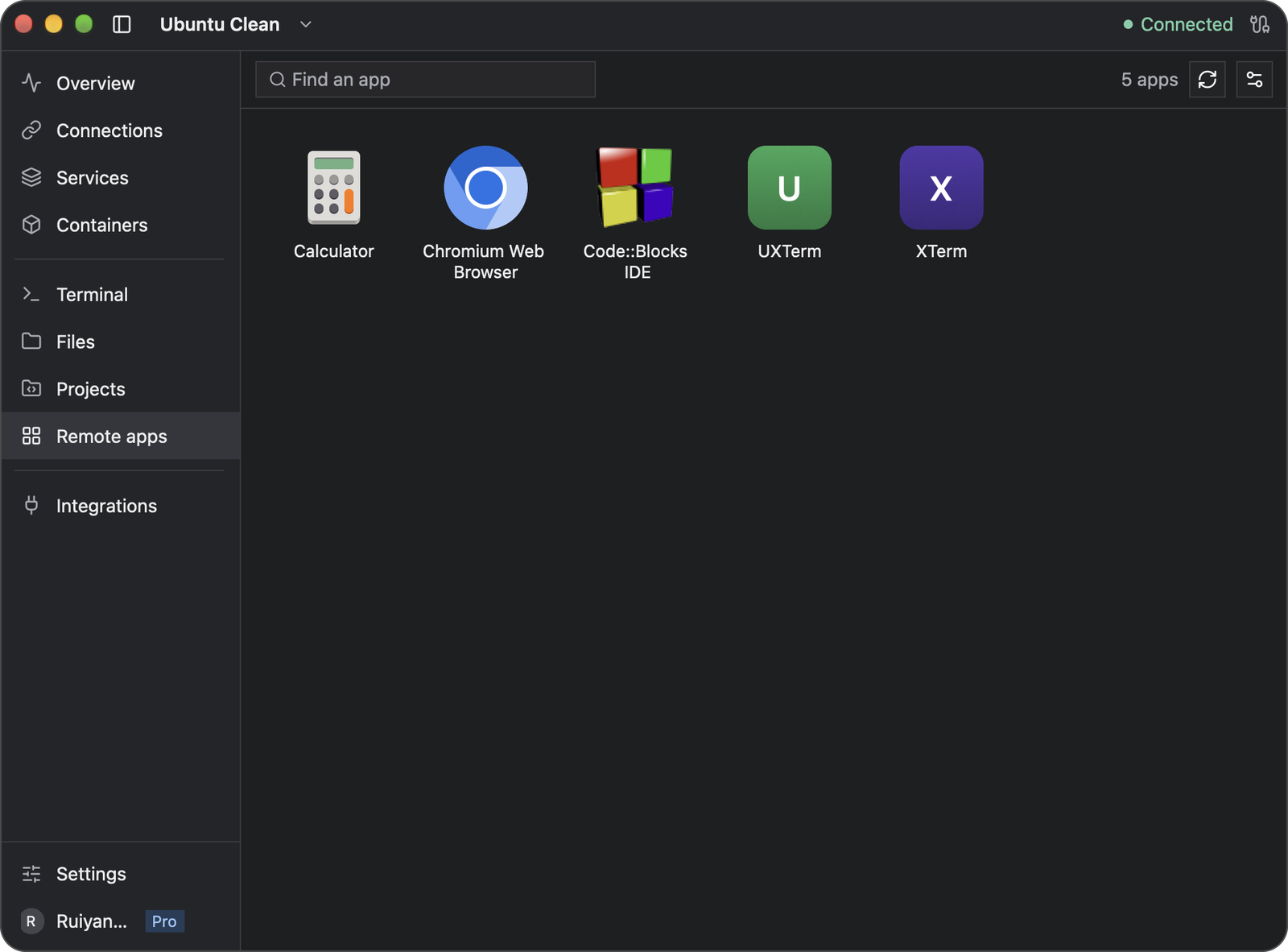
Task: Open the UXTerm app icon
Action: tap(789, 188)
